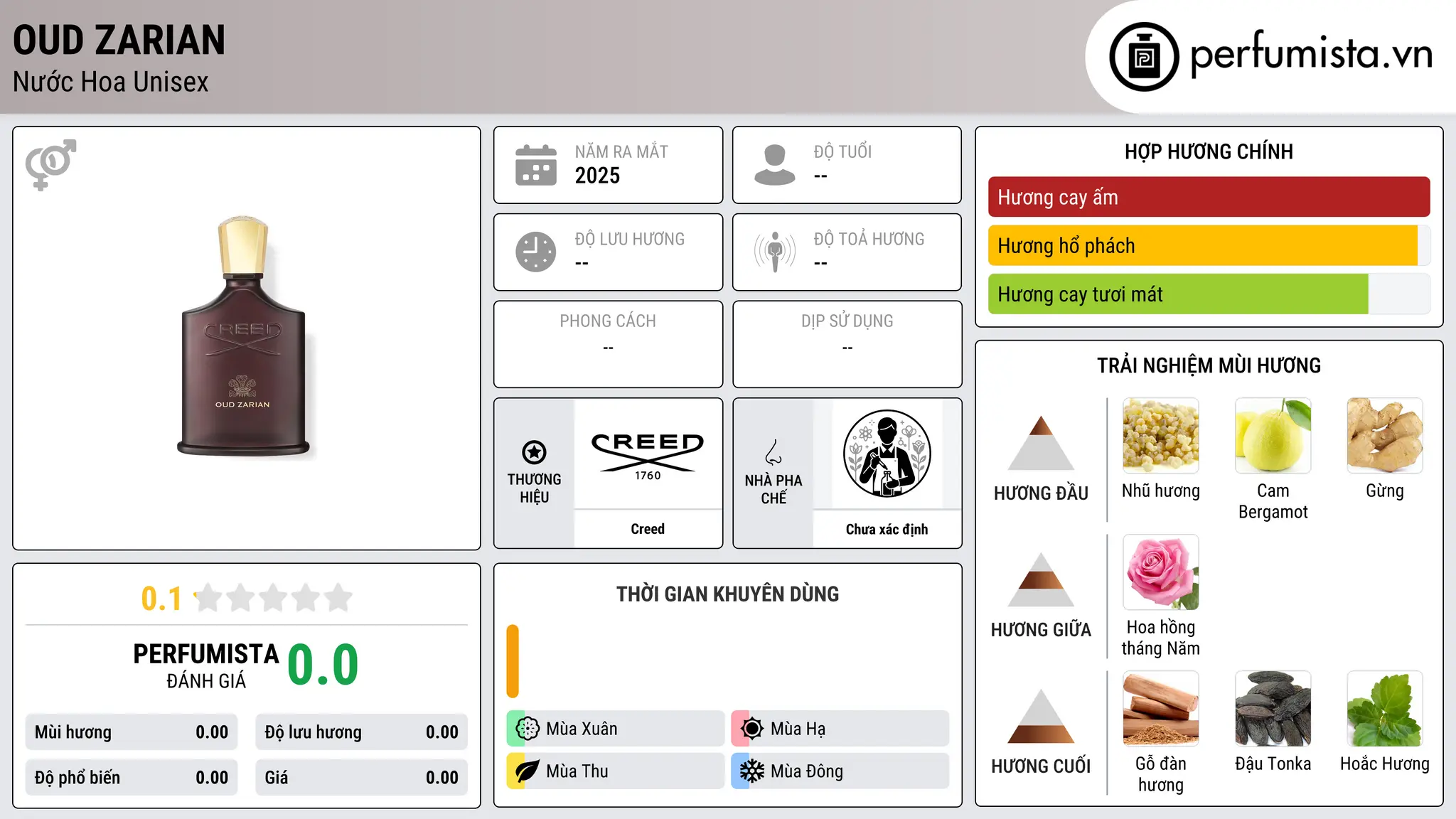The height and width of the screenshot is (819, 1456).
Task: Click the Mùa Hạ season row
Action: click(x=840, y=729)
